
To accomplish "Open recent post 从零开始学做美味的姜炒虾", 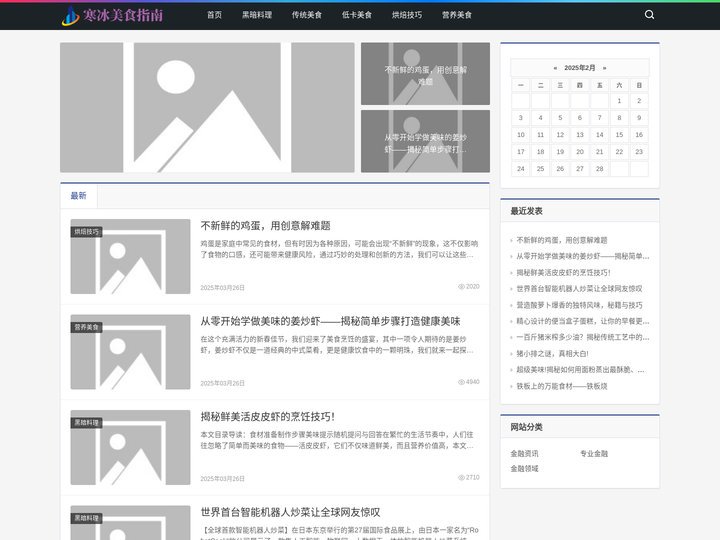I will click(583, 256).
